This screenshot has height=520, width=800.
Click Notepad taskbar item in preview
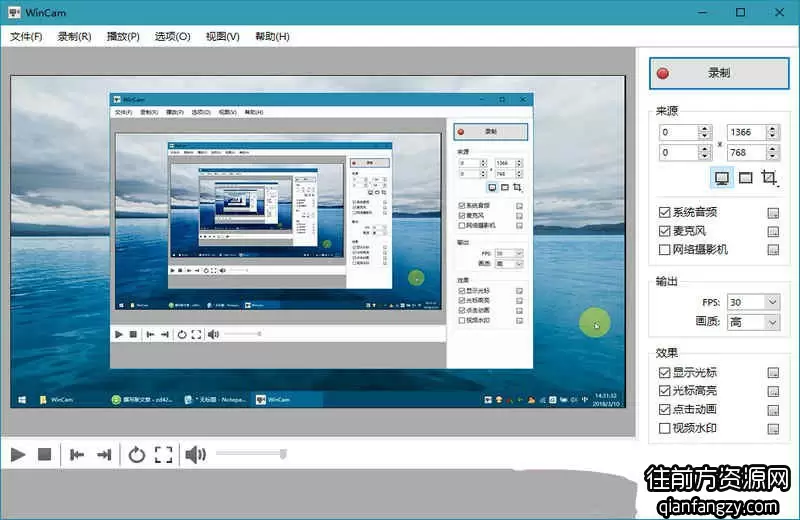(x=215, y=400)
